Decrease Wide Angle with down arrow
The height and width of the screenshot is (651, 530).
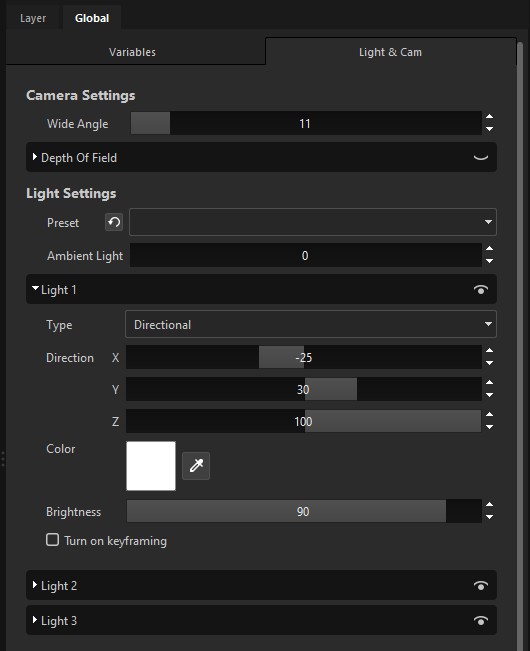(489, 129)
